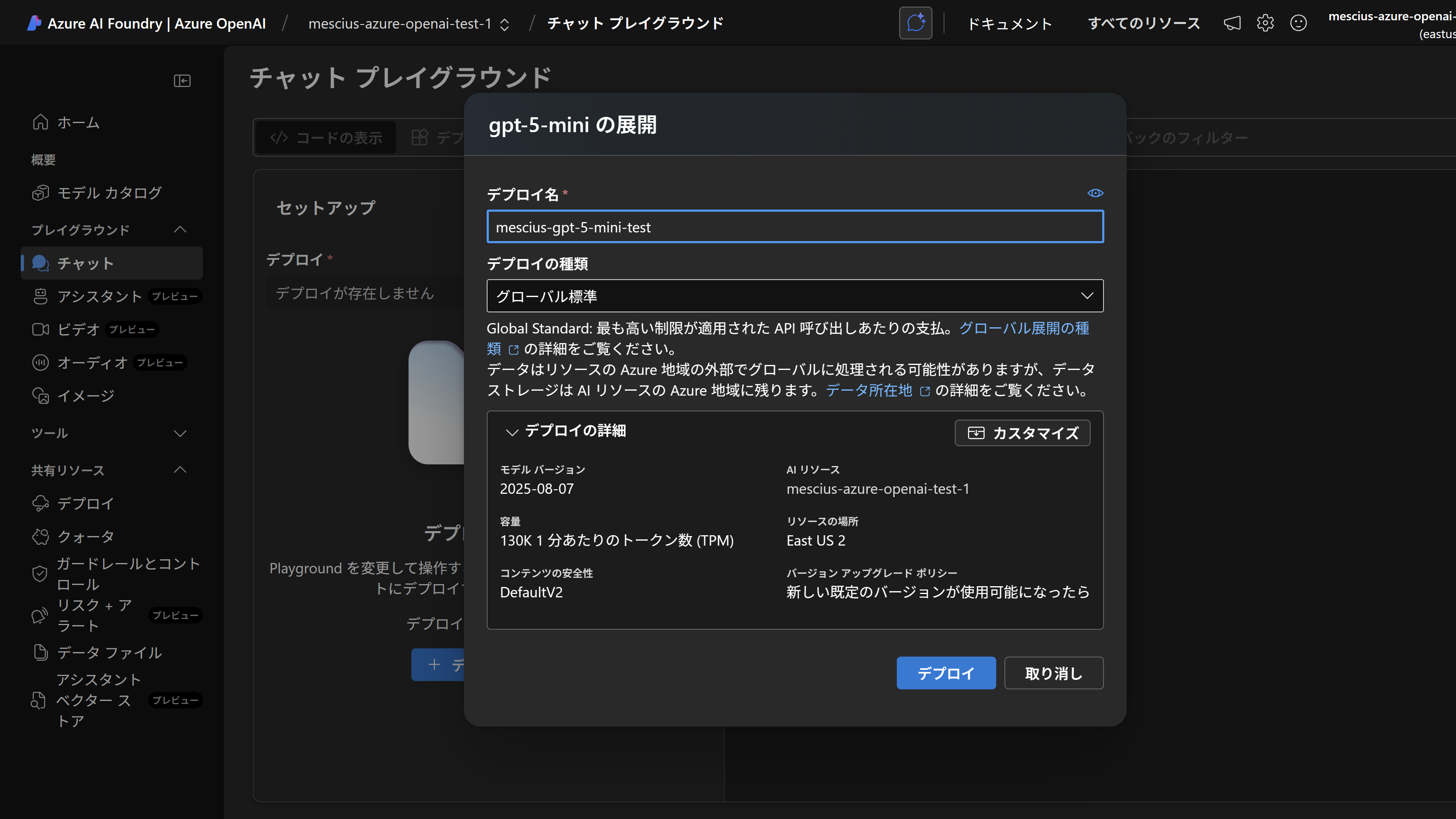Click content safety value DefaultV2

coord(531,592)
